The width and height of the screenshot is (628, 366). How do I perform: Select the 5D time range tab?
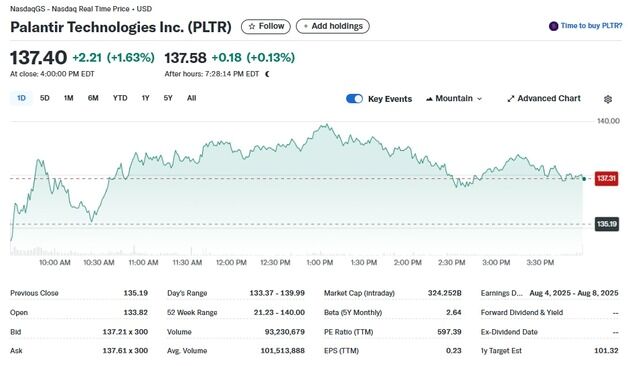pos(44,98)
